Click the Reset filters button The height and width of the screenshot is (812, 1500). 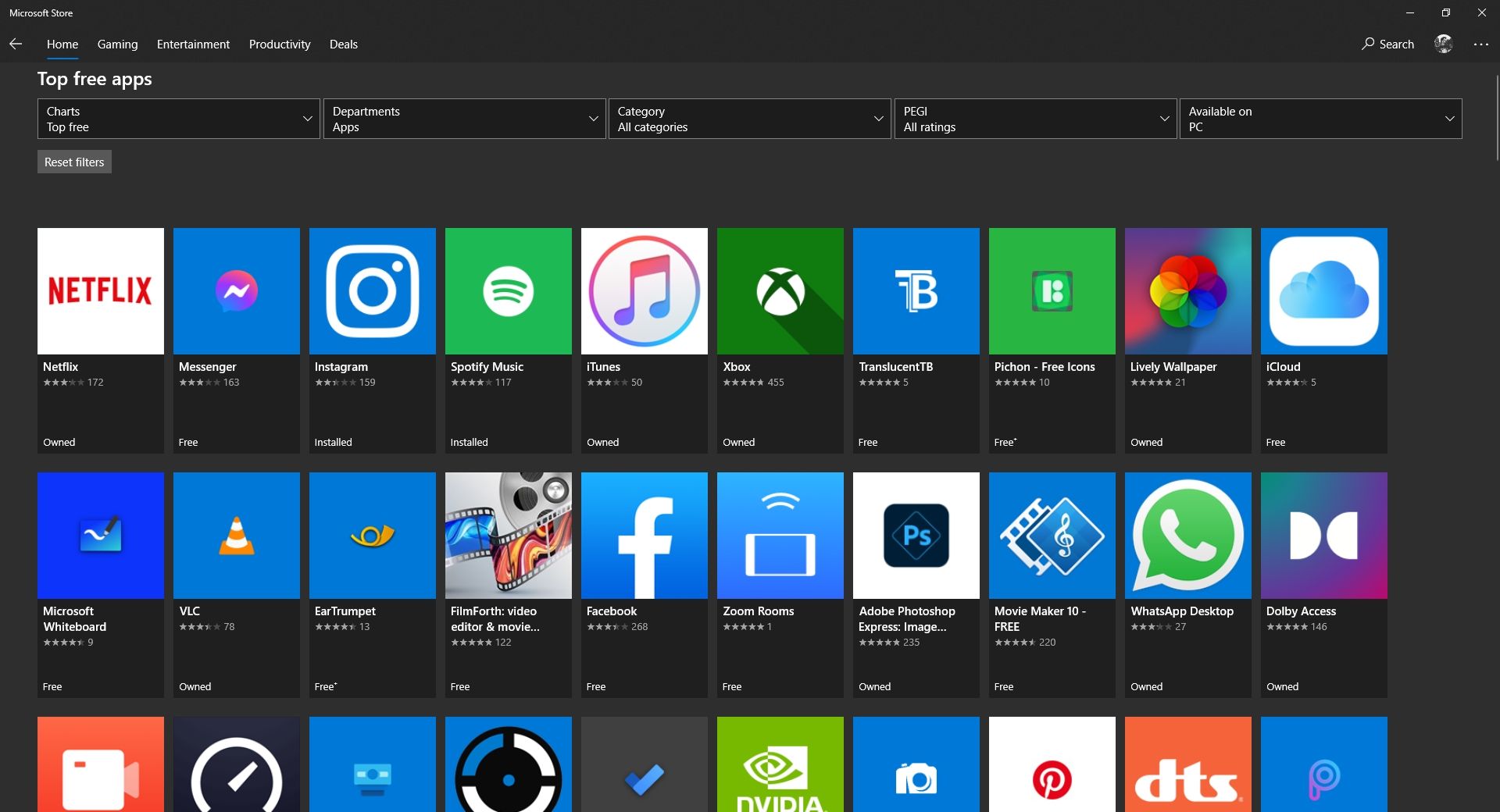pyautogui.click(x=74, y=162)
